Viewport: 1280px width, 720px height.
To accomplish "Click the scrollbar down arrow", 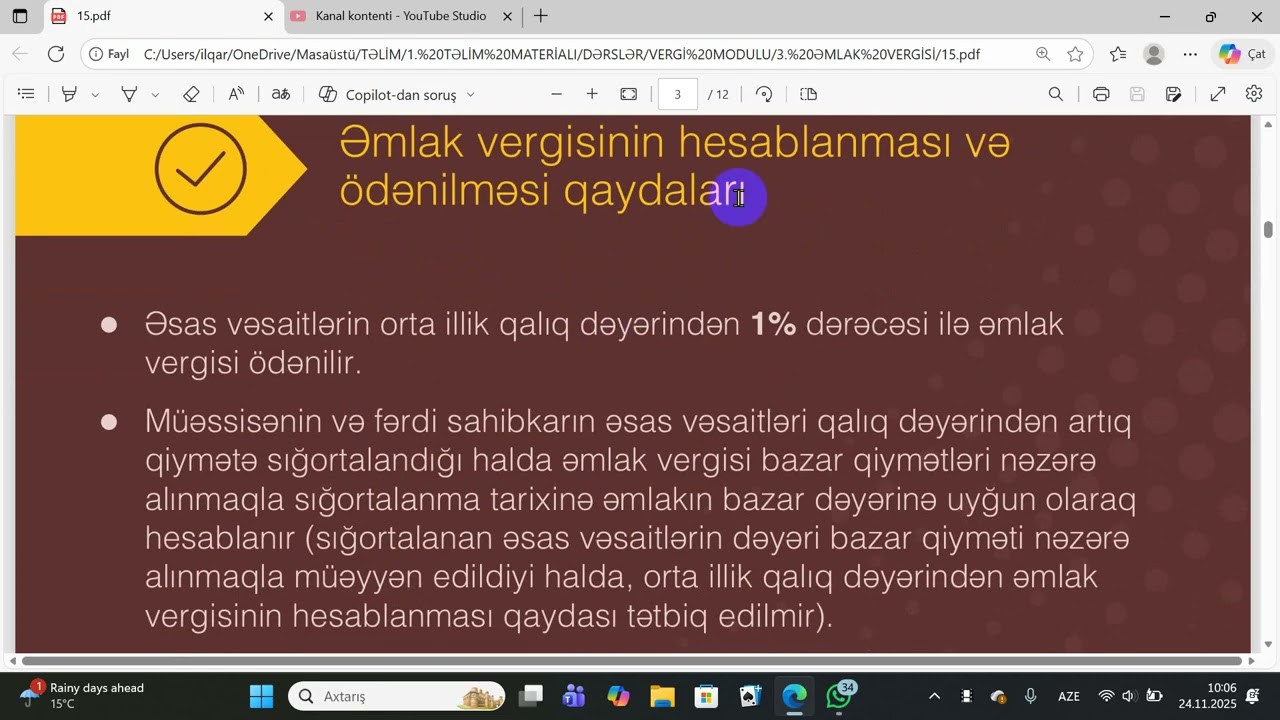I will point(1268,644).
